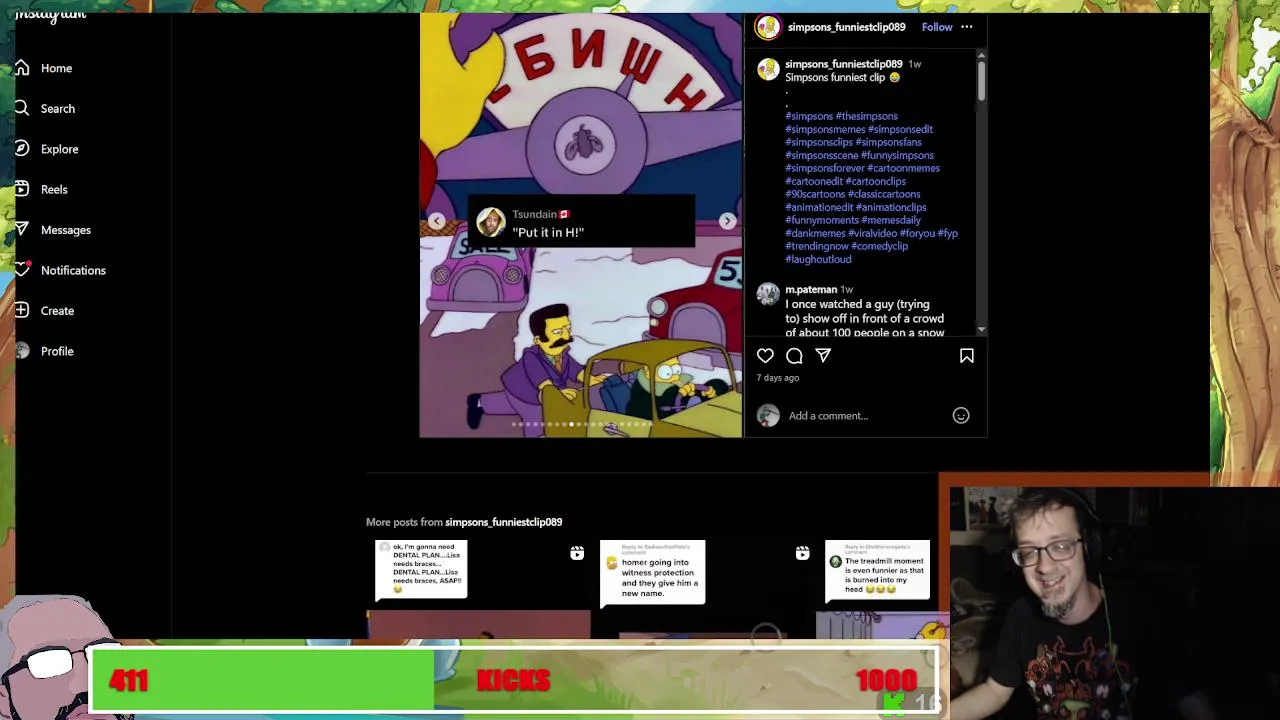Open the witness protection post thumbnail
The height and width of the screenshot is (720, 1280).
pos(703,589)
